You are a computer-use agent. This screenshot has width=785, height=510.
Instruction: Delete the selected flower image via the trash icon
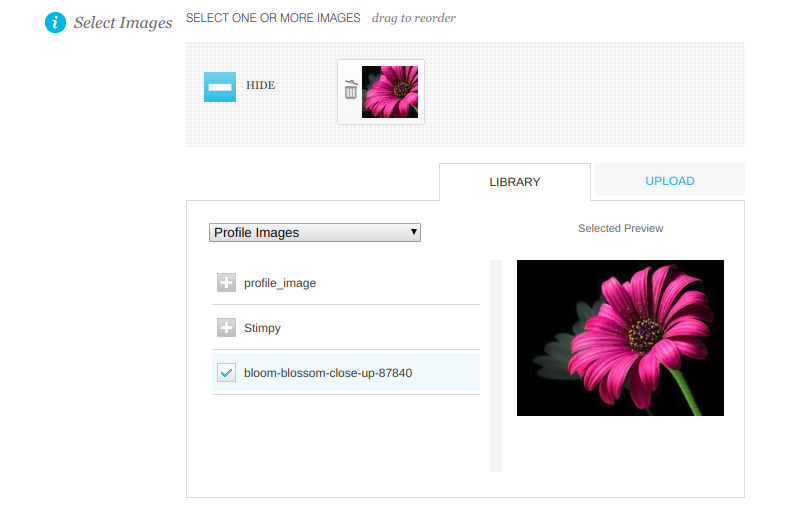pyautogui.click(x=351, y=90)
